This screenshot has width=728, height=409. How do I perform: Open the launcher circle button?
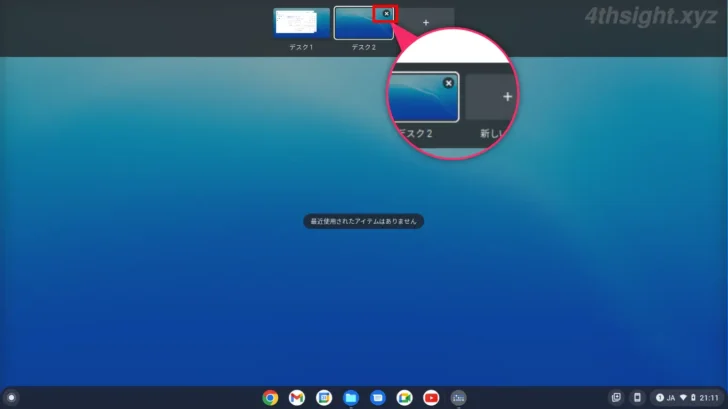point(11,397)
